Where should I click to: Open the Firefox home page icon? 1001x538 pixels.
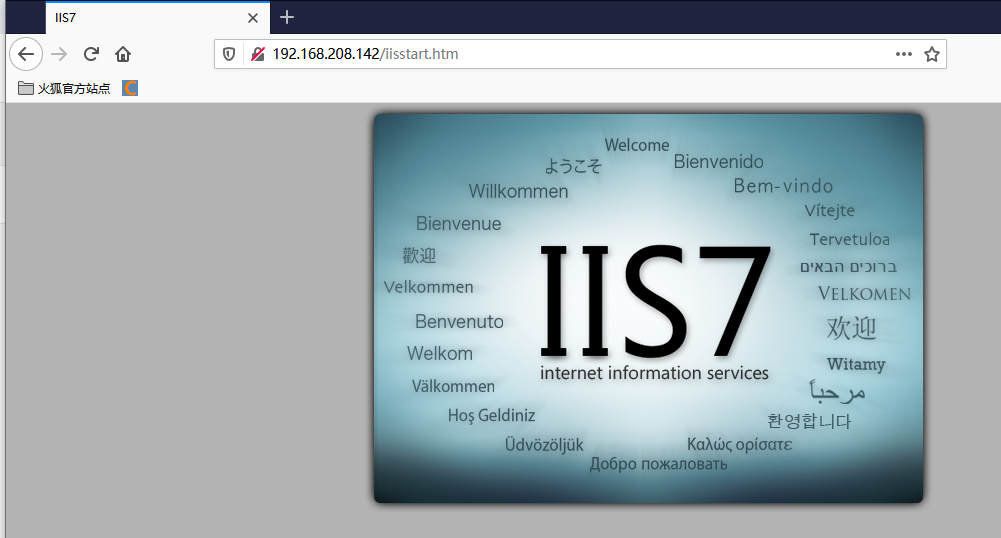coord(123,54)
